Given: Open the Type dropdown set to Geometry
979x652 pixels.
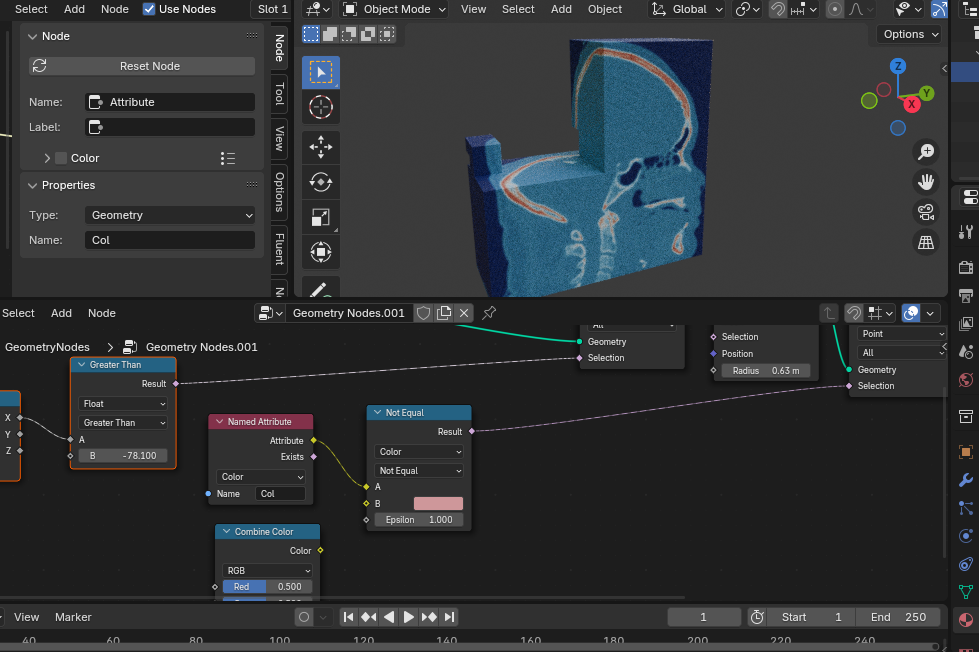Looking at the screenshot, I should 170,215.
